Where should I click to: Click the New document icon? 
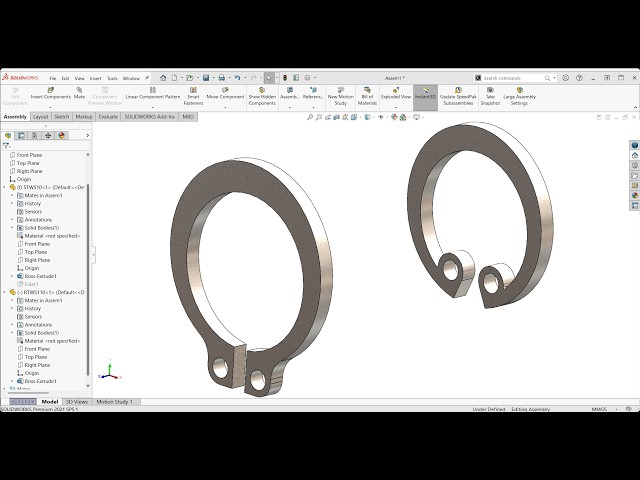tap(174, 78)
